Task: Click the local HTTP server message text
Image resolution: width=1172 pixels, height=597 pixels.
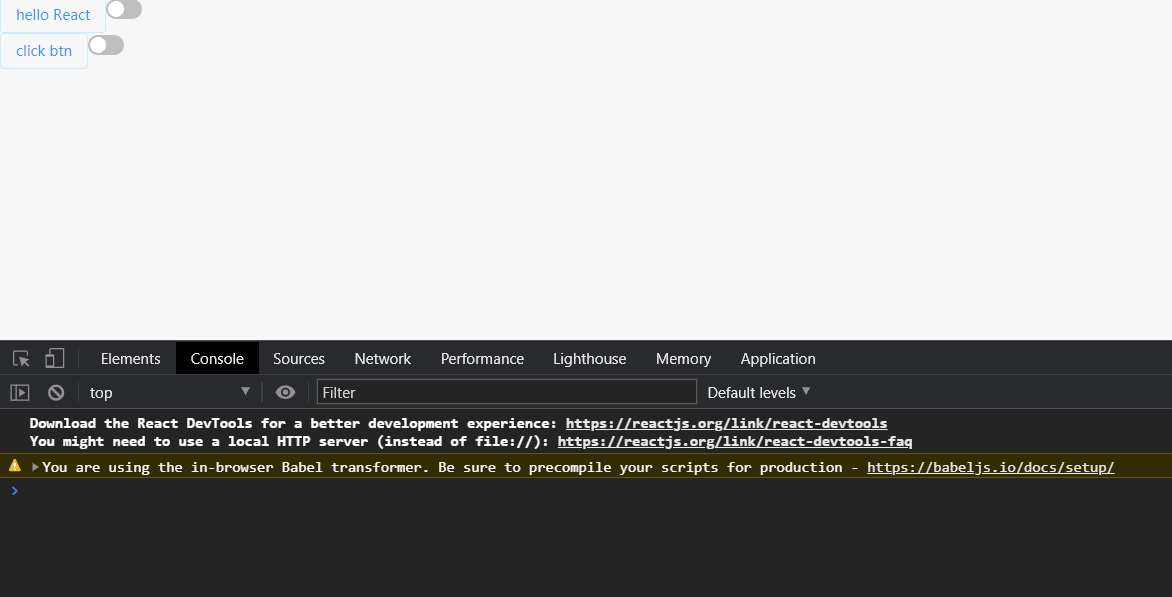Action: click(x=289, y=442)
